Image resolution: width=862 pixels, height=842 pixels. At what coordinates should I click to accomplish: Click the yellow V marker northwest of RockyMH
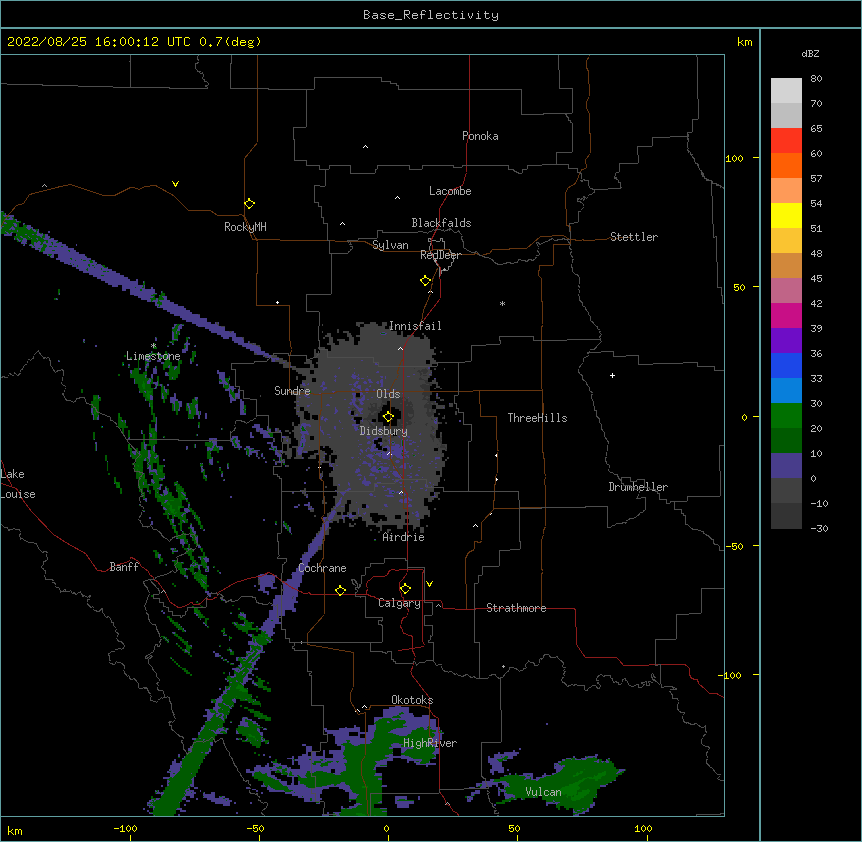(x=175, y=184)
